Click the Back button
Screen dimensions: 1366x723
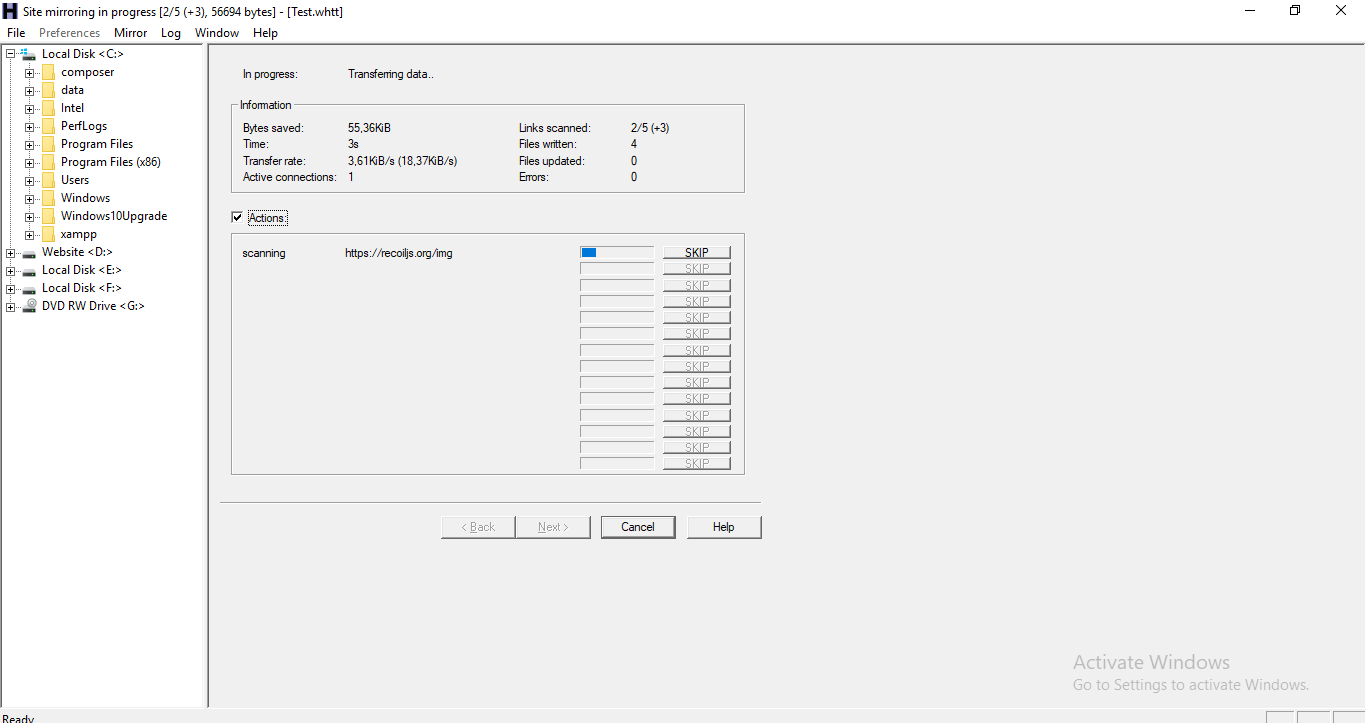point(478,527)
